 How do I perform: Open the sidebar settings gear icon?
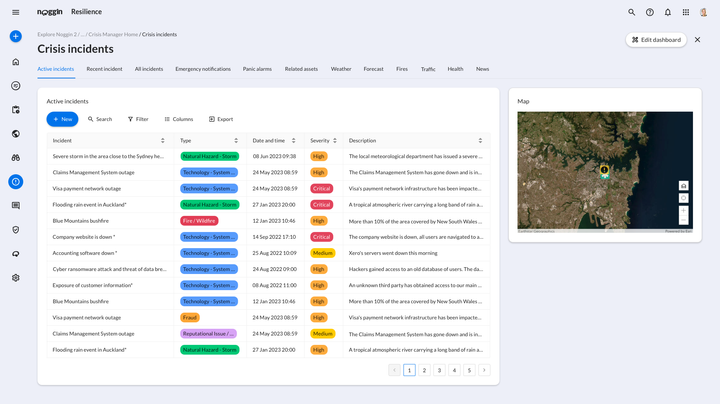click(x=16, y=278)
